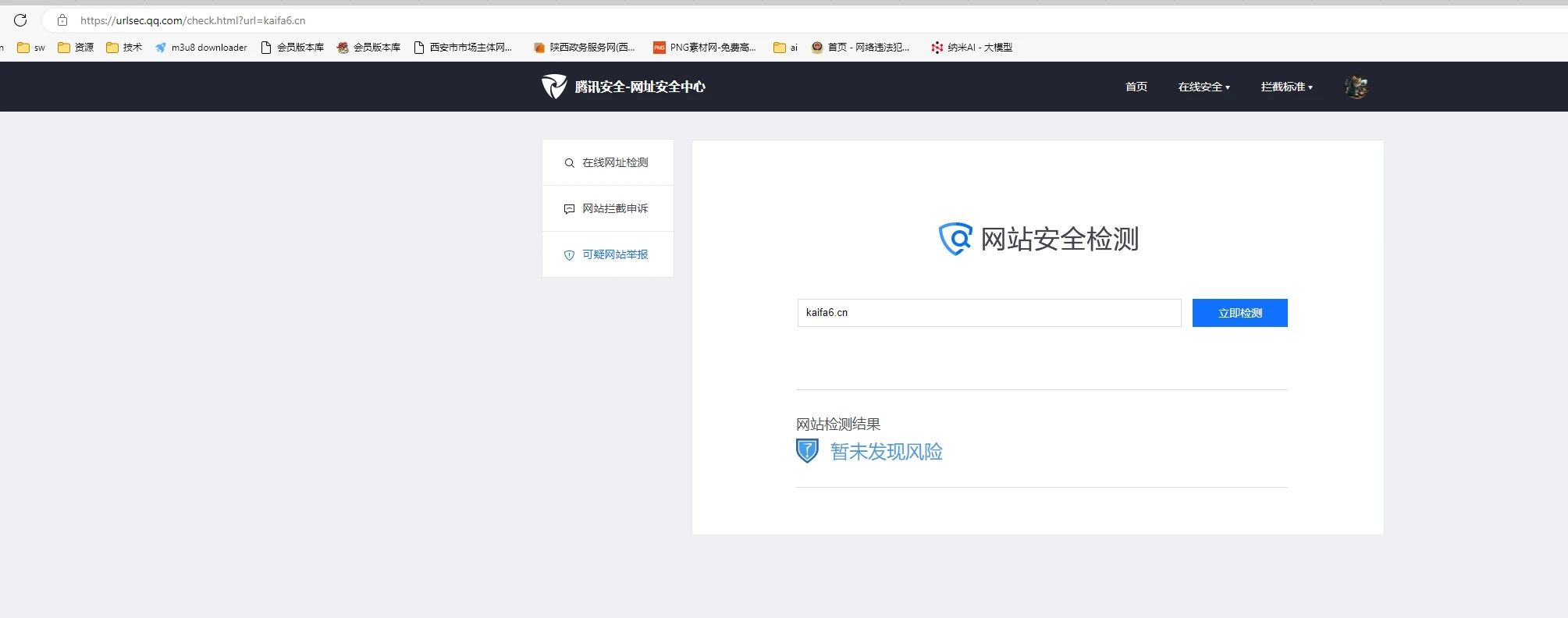The width and height of the screenshot is (1568, 618).
Task: Click the shield icon beside 可疑网站举报
Action: click(x=569, y=255)
